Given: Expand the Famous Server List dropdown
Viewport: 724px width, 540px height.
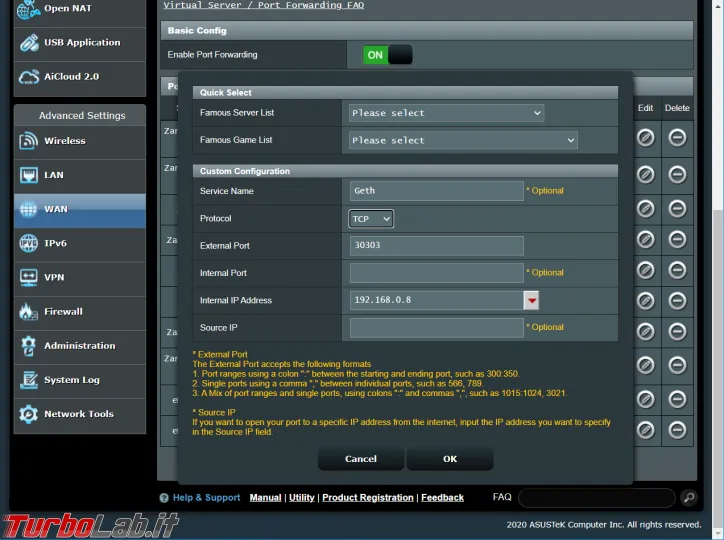Looking at the screenshot, I should [x=446, y=113].
